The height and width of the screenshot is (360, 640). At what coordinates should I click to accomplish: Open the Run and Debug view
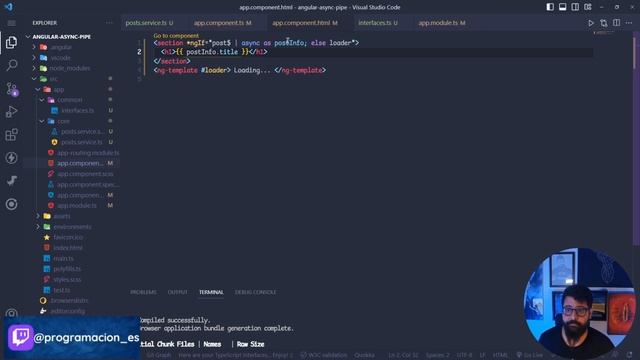(11, 111)
